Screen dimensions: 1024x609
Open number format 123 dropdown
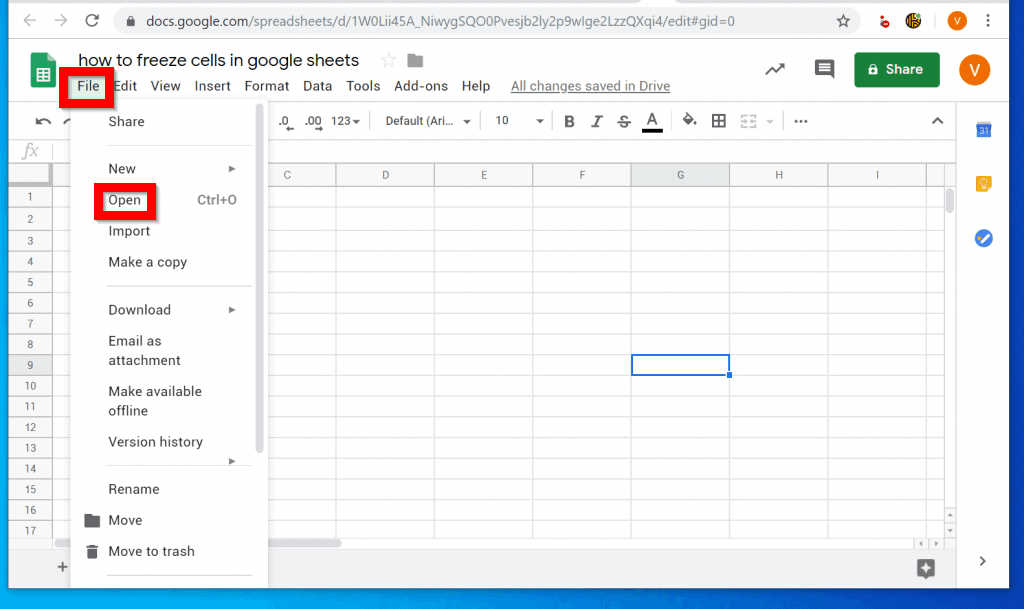coord(345,121)
